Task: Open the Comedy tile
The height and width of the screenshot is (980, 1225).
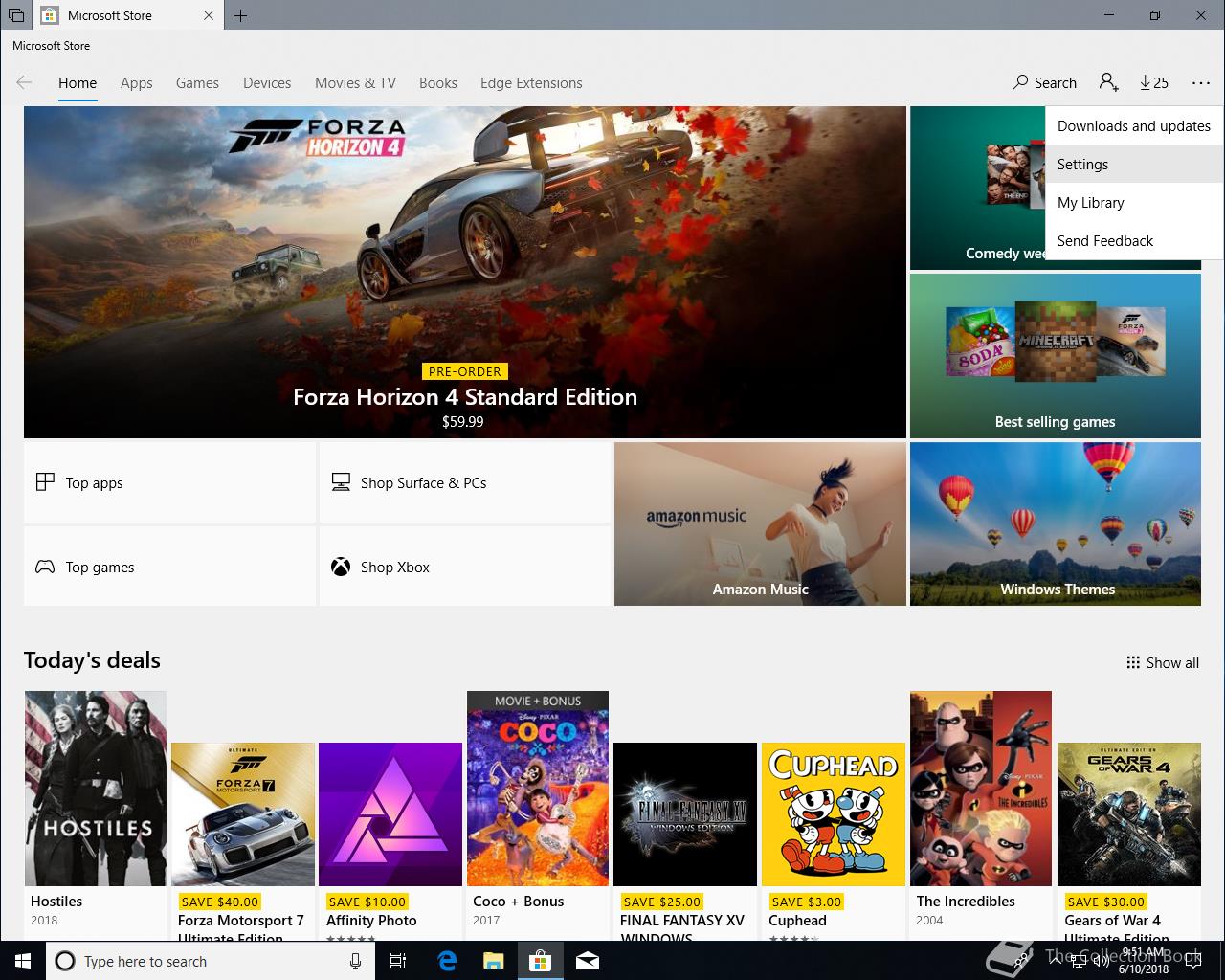Action: (977, 188)
